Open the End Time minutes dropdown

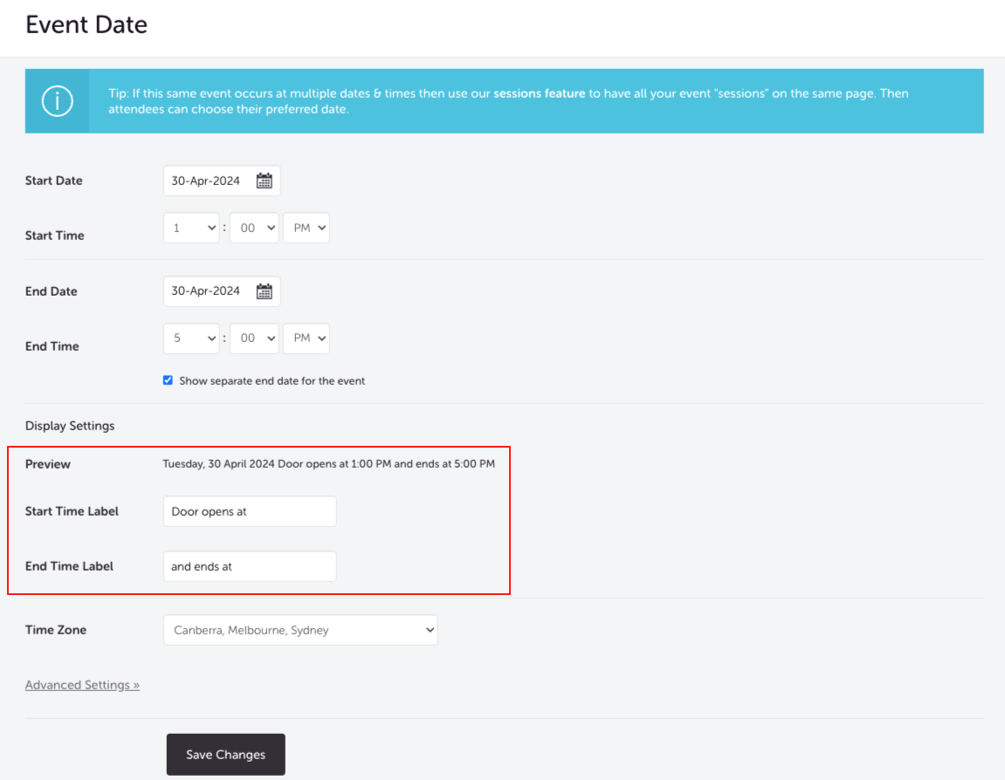[x=254, y=338]
